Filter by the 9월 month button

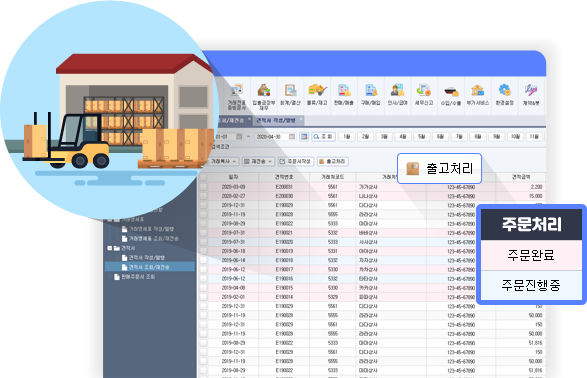[496, 137]
